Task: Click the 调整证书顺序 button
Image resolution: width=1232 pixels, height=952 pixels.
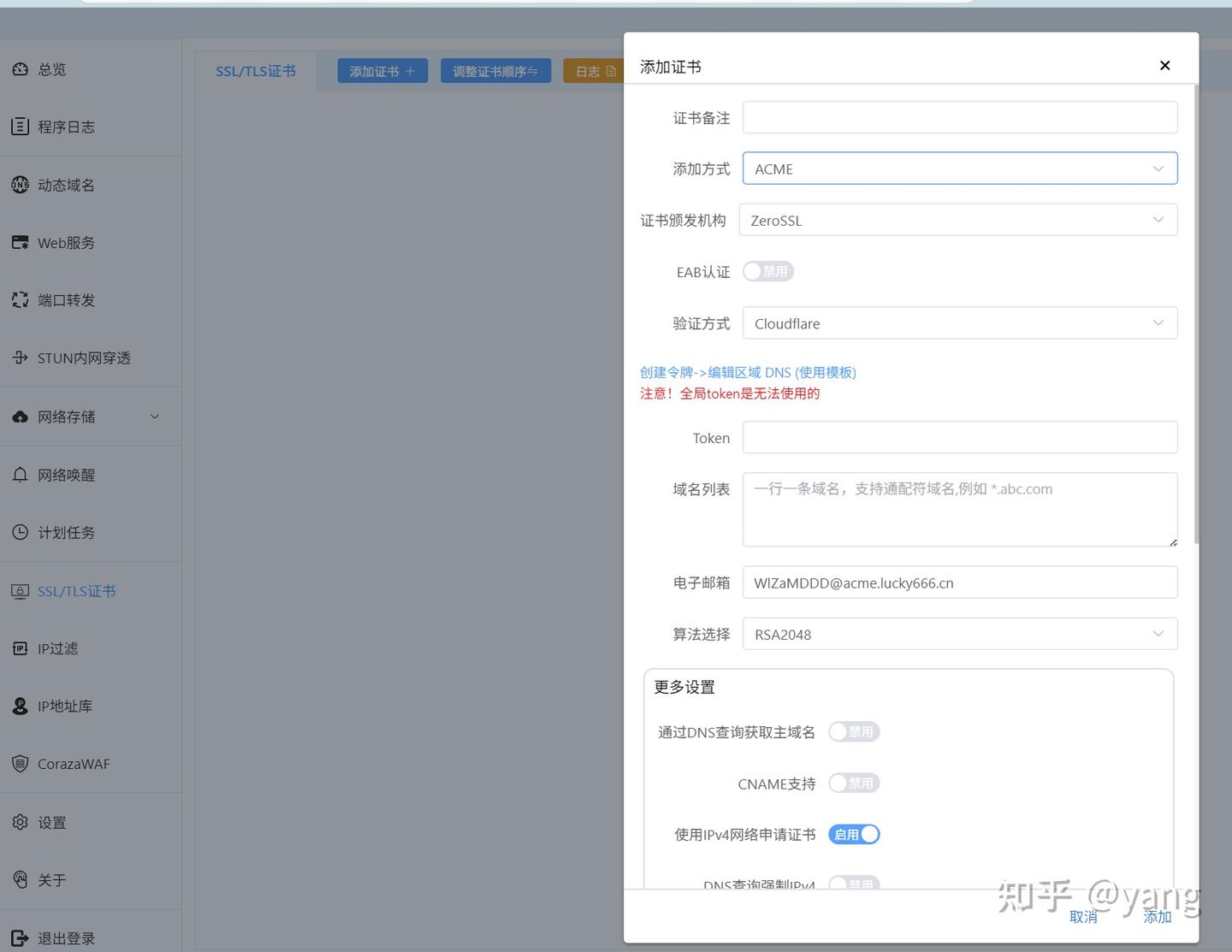Action: pos(495,71)
